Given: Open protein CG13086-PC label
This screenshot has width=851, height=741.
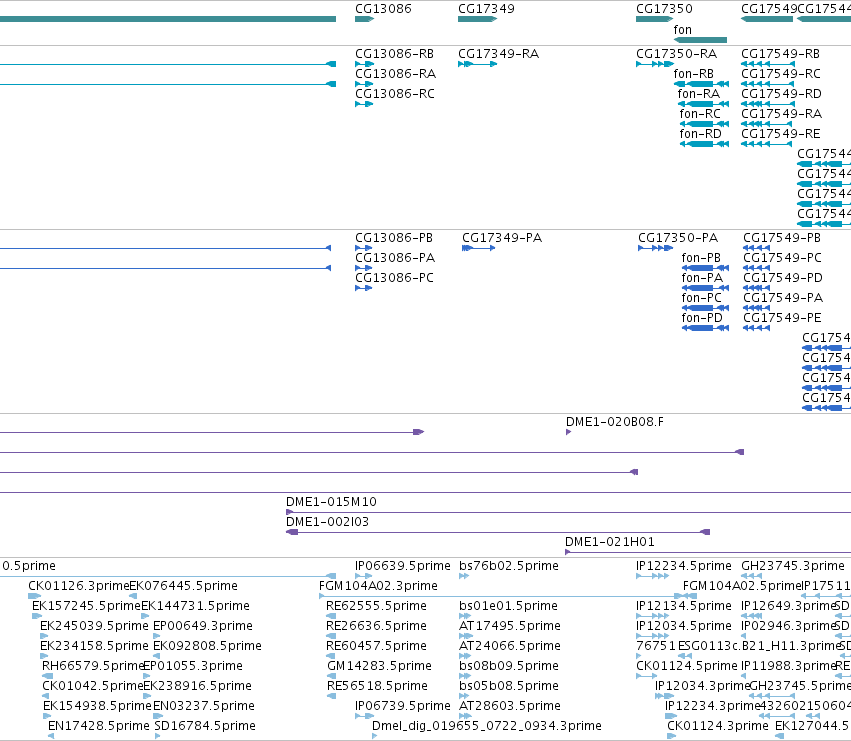Looking at the screenshot, I should pyautogui.click(x=395, y=278).
